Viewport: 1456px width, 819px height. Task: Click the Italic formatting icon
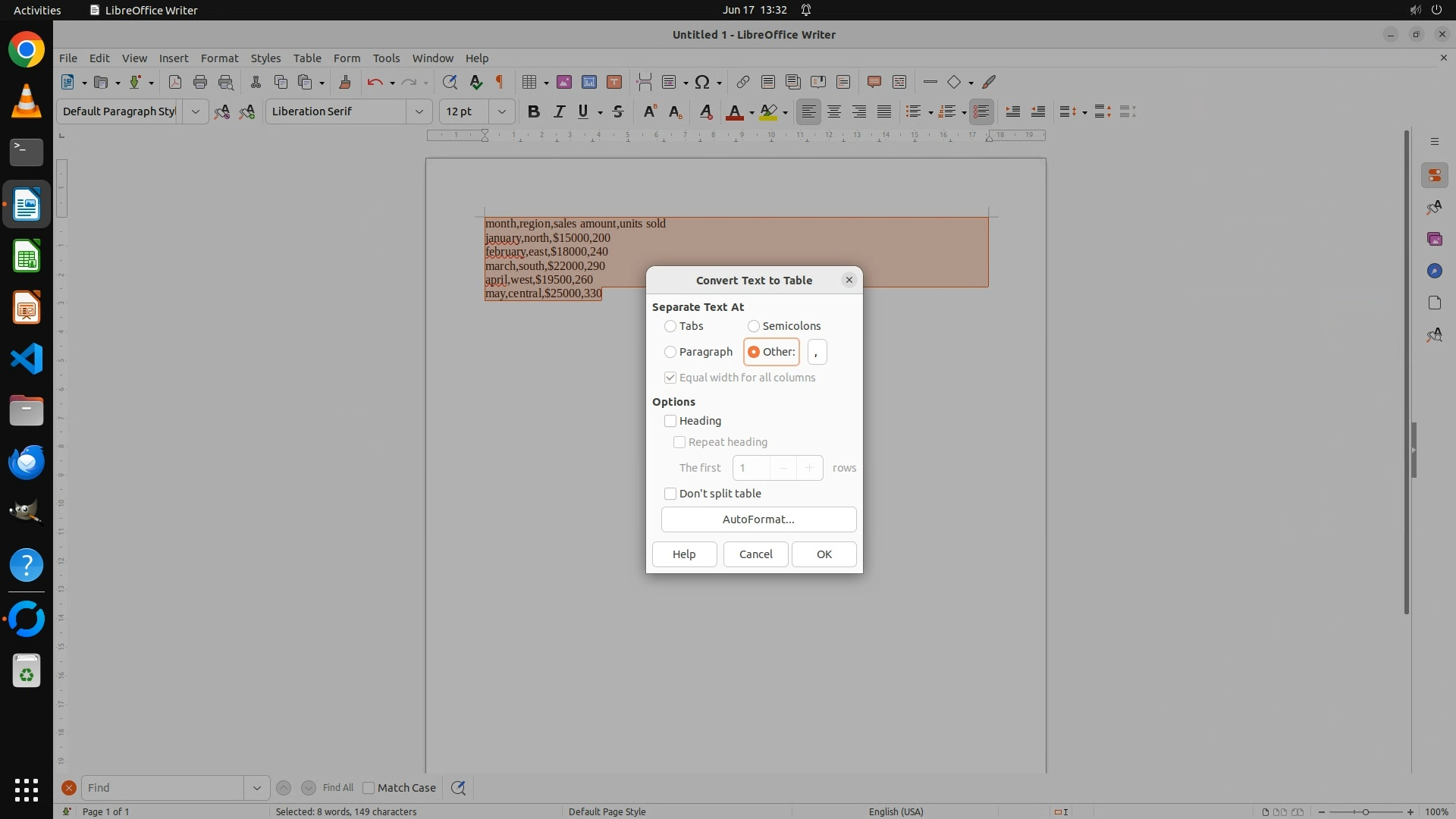559,111
